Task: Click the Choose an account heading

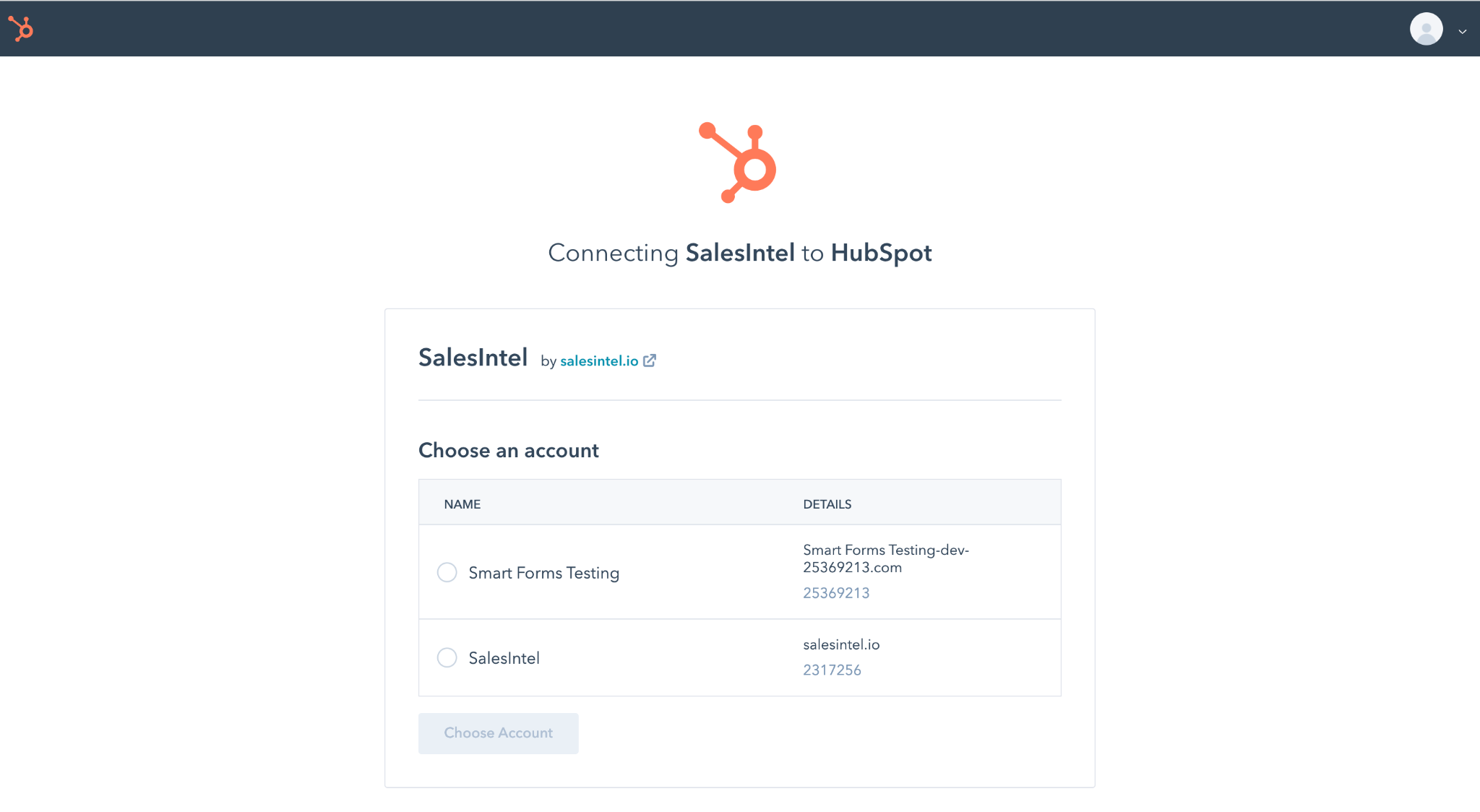Action: (509, 451)
